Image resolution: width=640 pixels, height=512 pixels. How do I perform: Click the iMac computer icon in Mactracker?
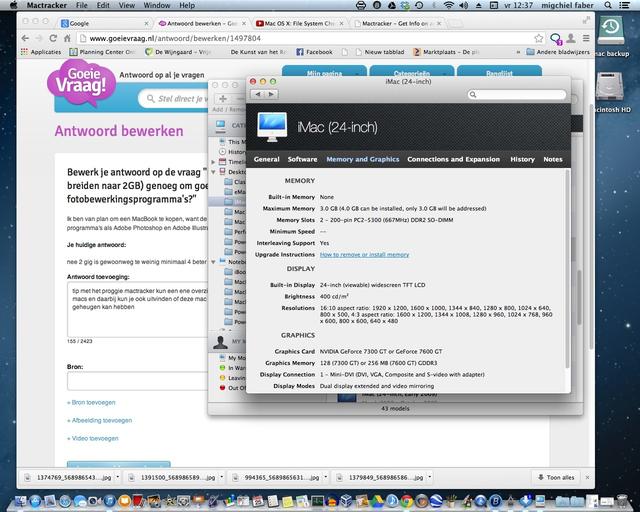click(x=273, y=126)
